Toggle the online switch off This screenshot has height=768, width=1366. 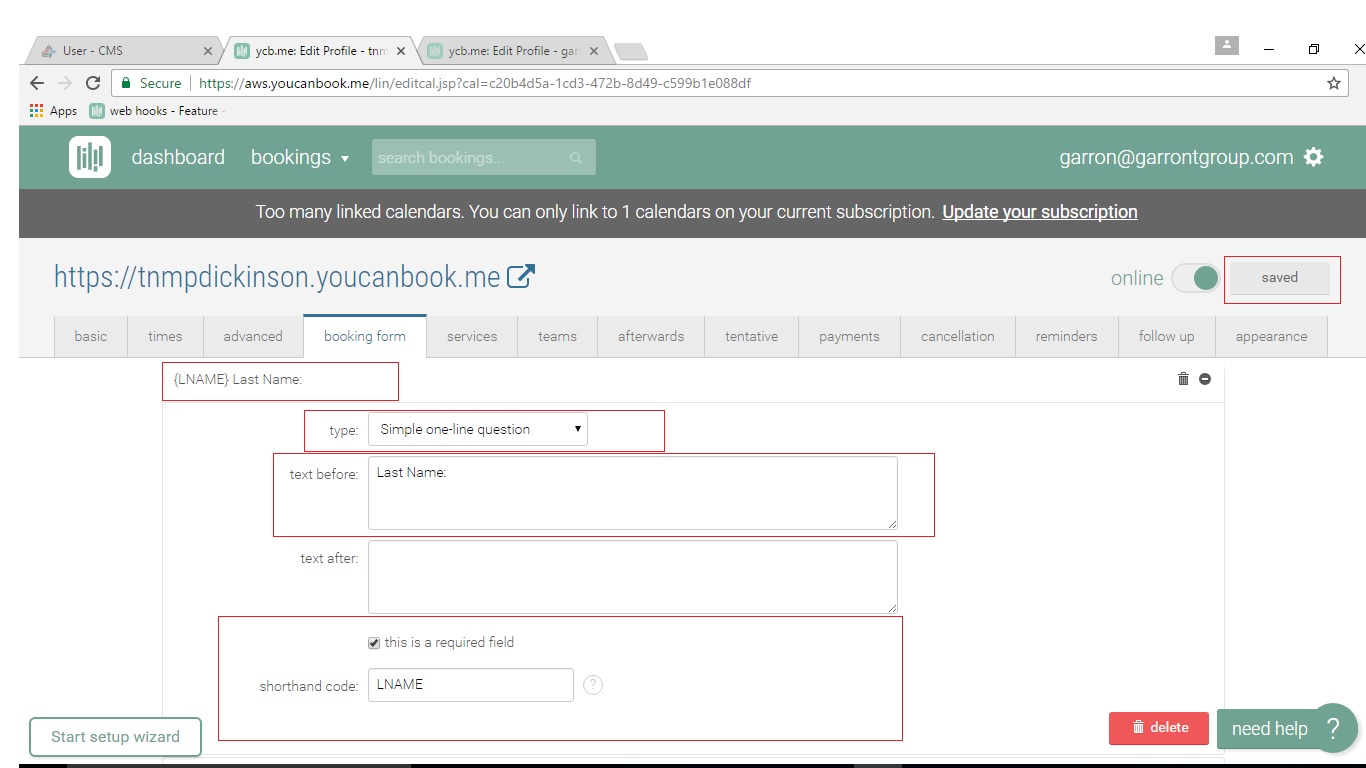pos(1195,278)
